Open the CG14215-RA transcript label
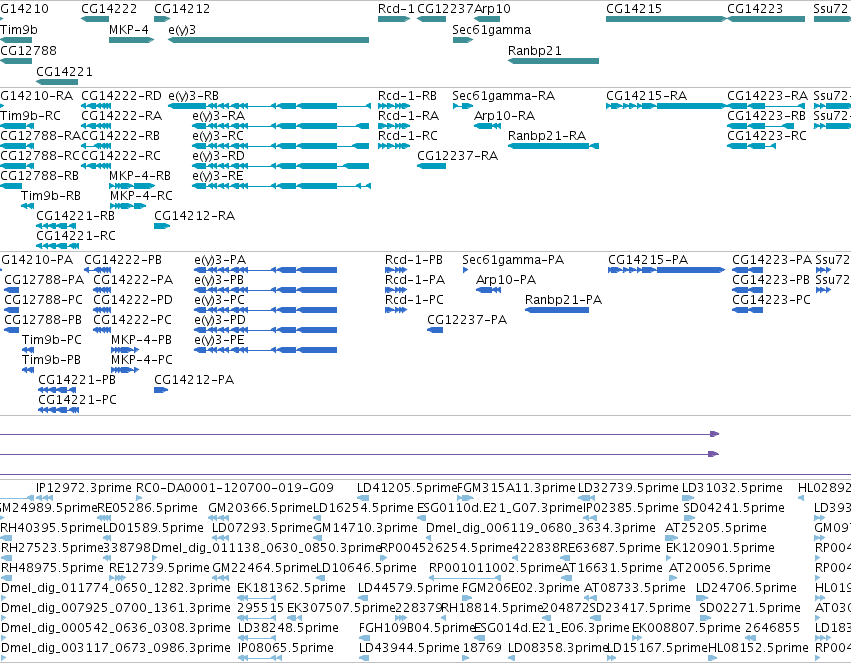This screenshot has height=663, width=851. (x=647, y=96)
